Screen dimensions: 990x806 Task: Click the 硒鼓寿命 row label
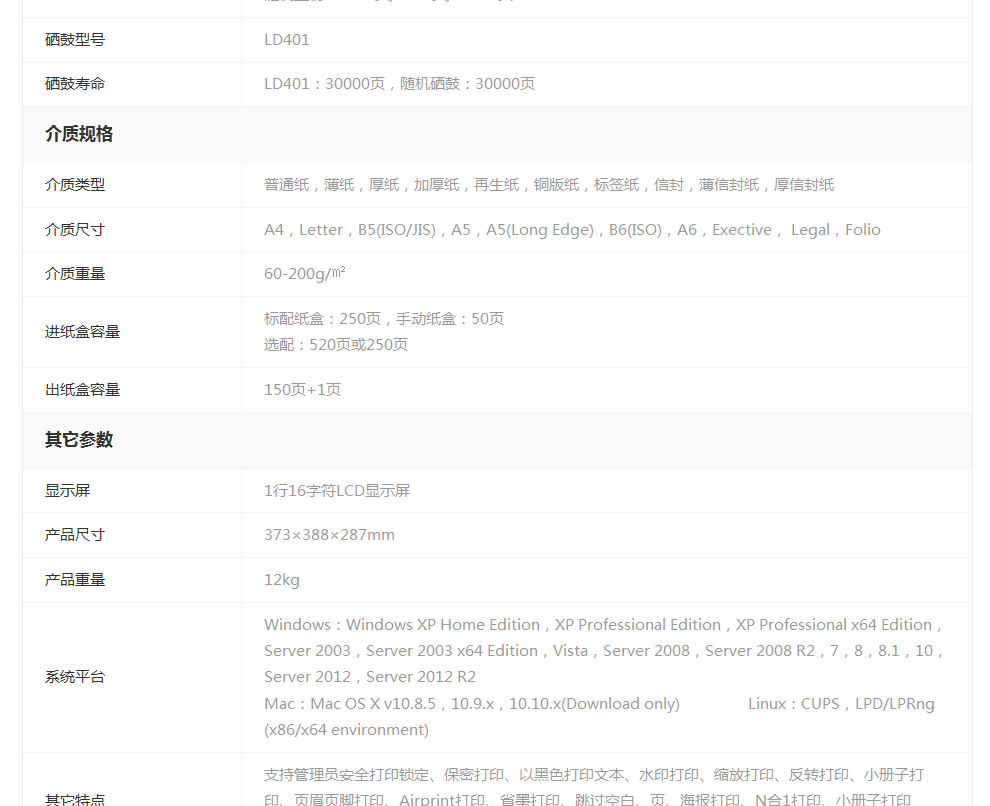point(75,84)
